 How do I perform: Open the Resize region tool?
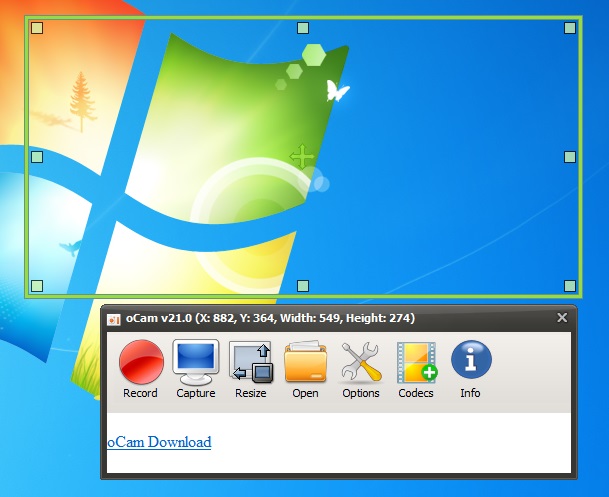(251, 362)
